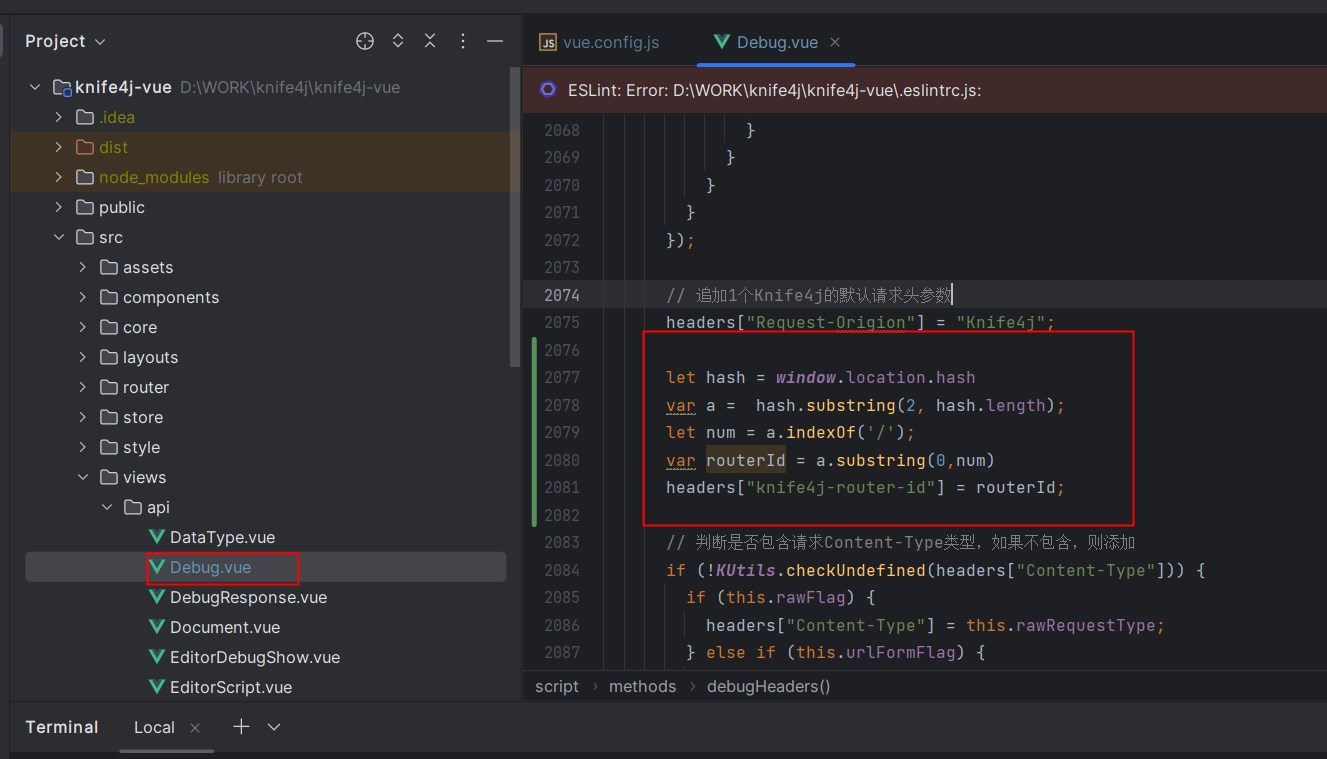Expand the node_modules folder
The image size is (1327, 759).
[59, 177]
